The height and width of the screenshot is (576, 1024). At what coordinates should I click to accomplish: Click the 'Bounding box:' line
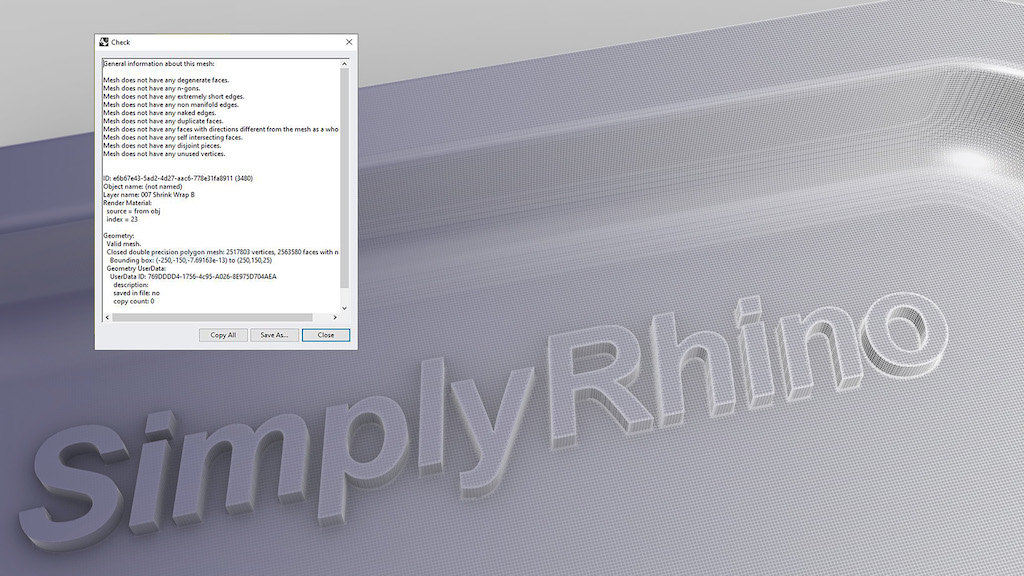(191, 261)
